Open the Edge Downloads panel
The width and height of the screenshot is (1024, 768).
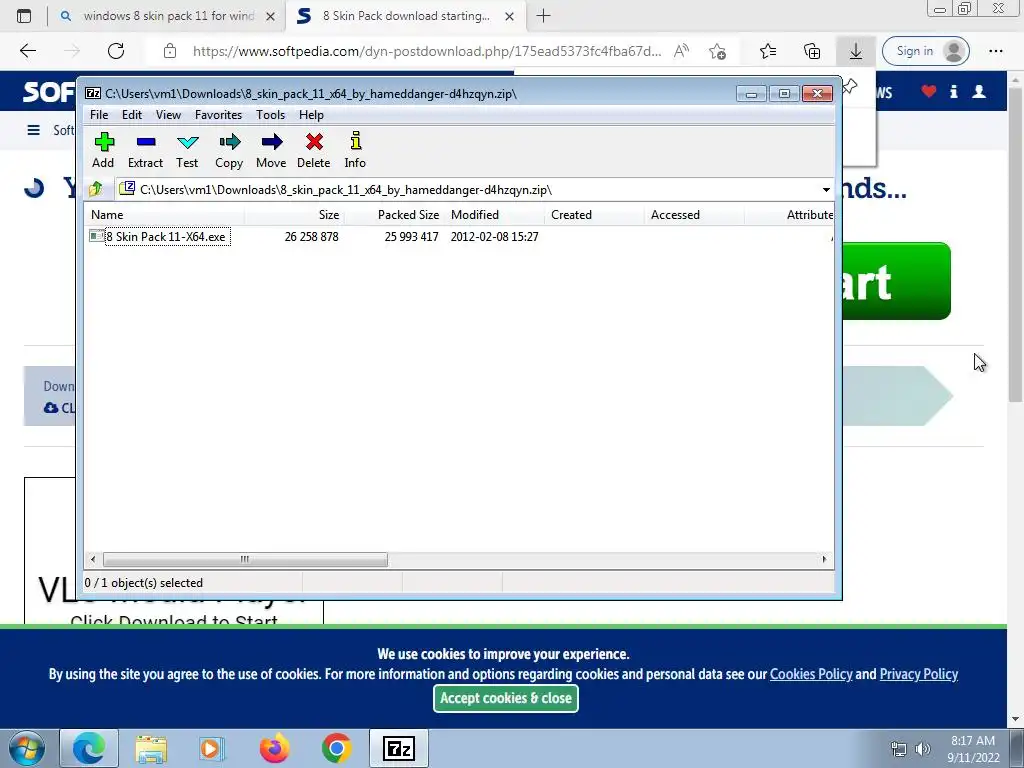click(856, 51)
